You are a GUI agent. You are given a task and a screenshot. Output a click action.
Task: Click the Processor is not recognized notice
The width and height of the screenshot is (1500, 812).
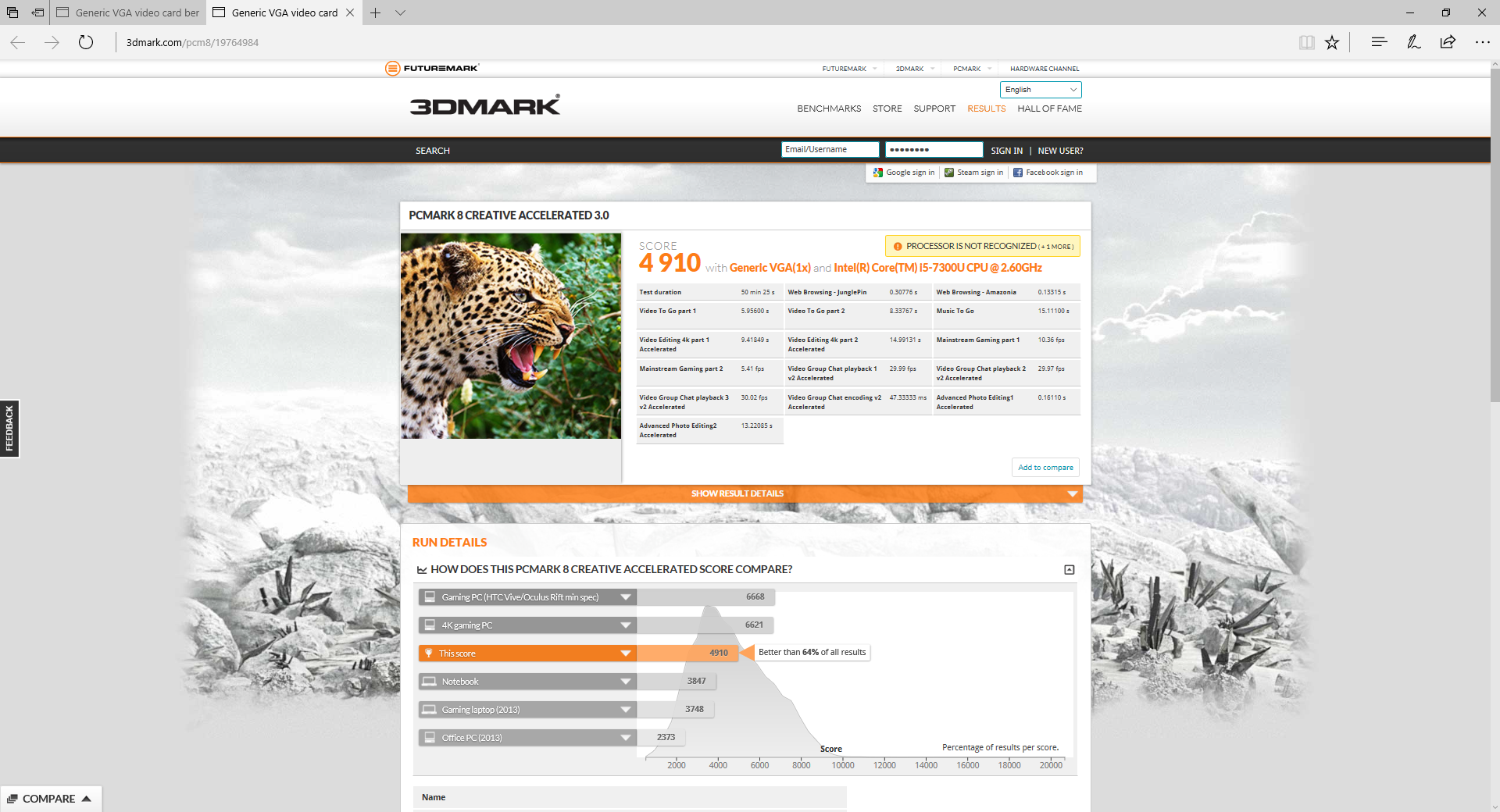coord(983,247)
